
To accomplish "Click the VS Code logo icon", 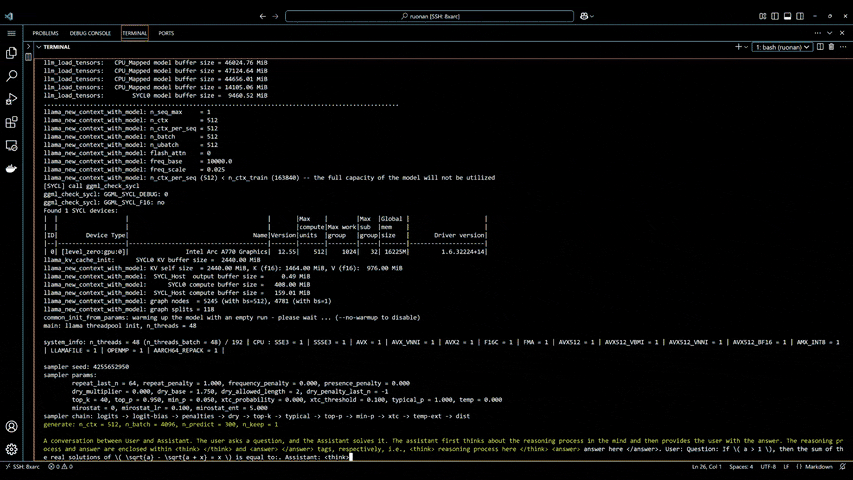I will 9,16.
